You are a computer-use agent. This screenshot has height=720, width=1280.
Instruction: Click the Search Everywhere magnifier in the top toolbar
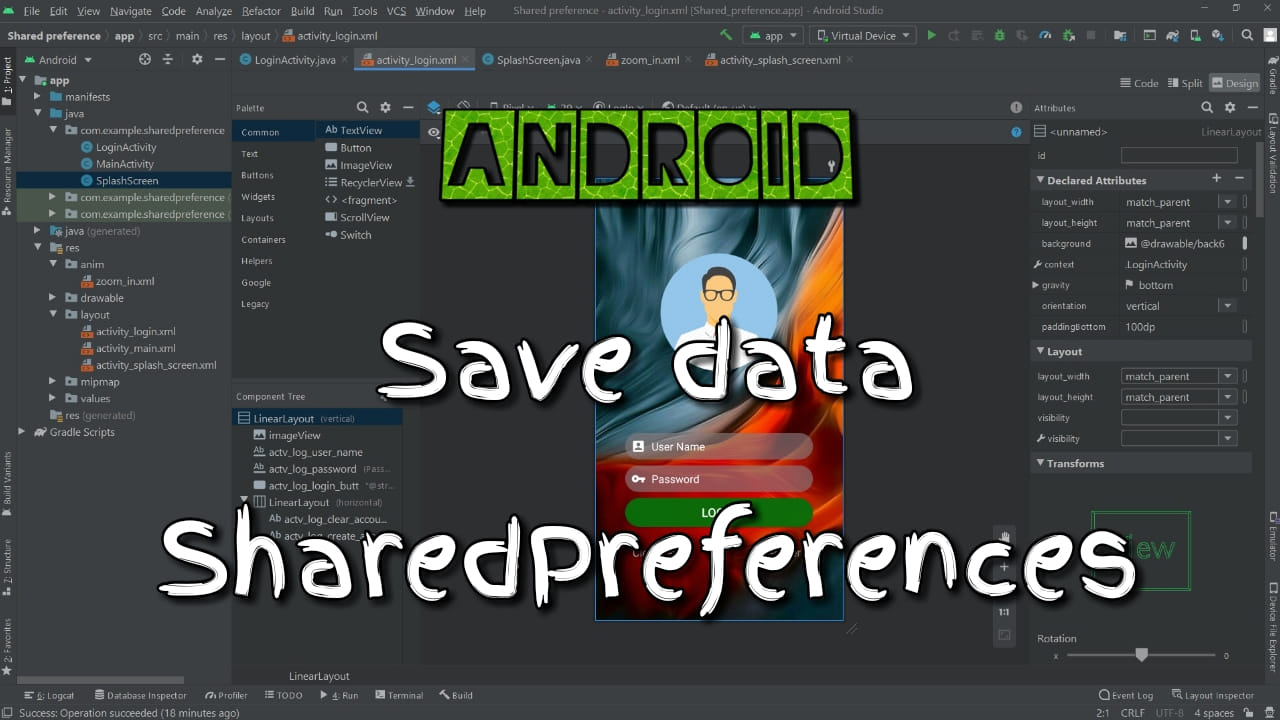pos(1248,35)
